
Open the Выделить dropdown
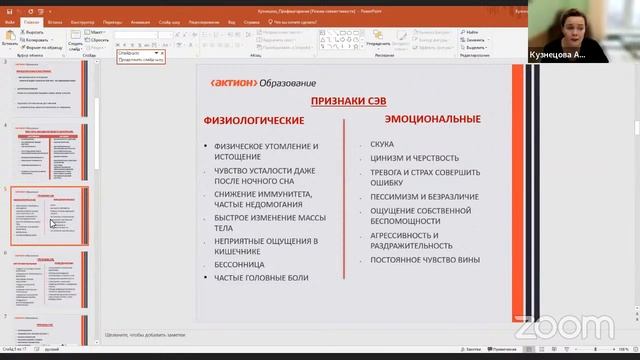coord(474,47)
